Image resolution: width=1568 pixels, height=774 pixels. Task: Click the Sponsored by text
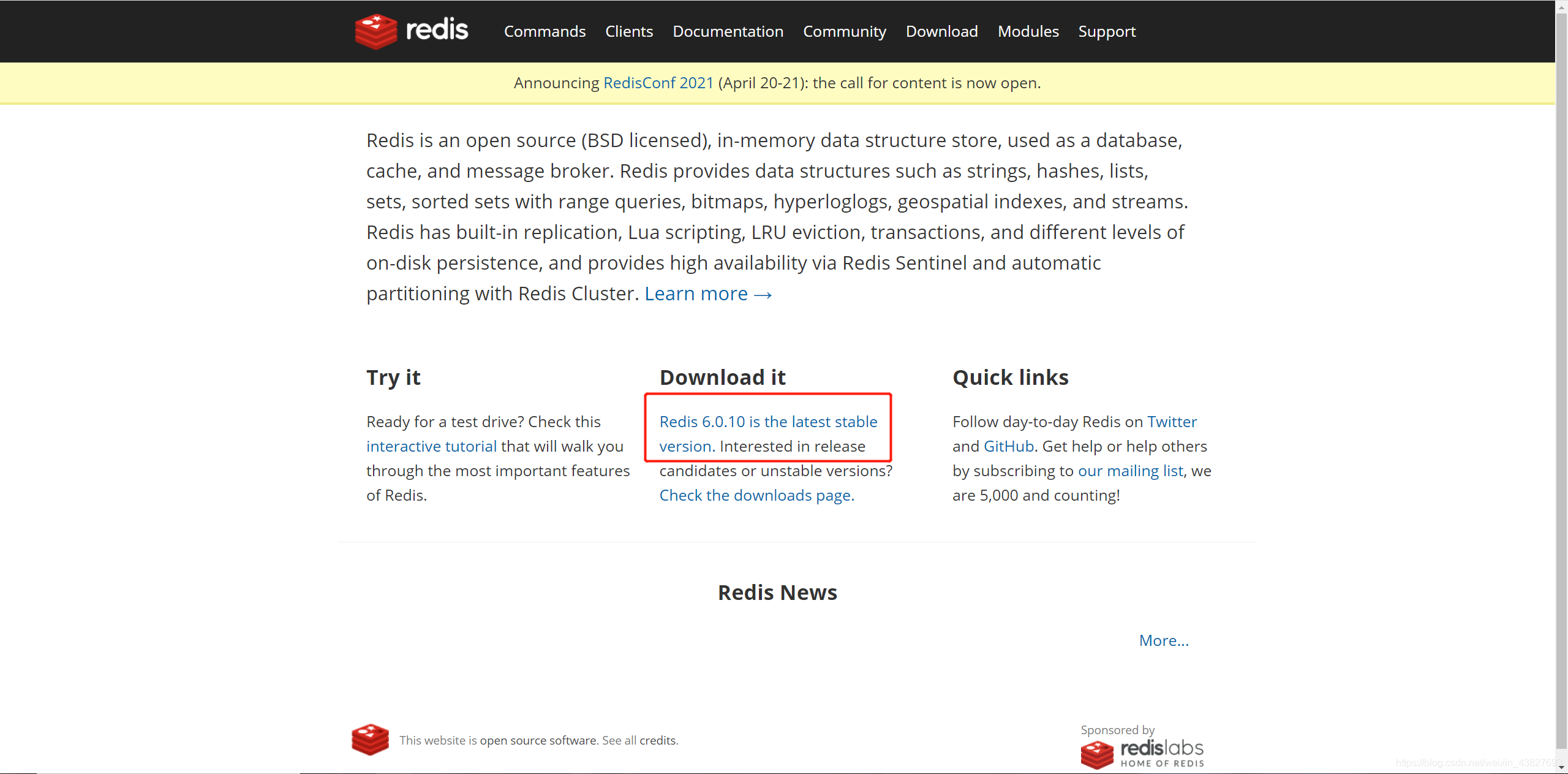[1117, 730]
